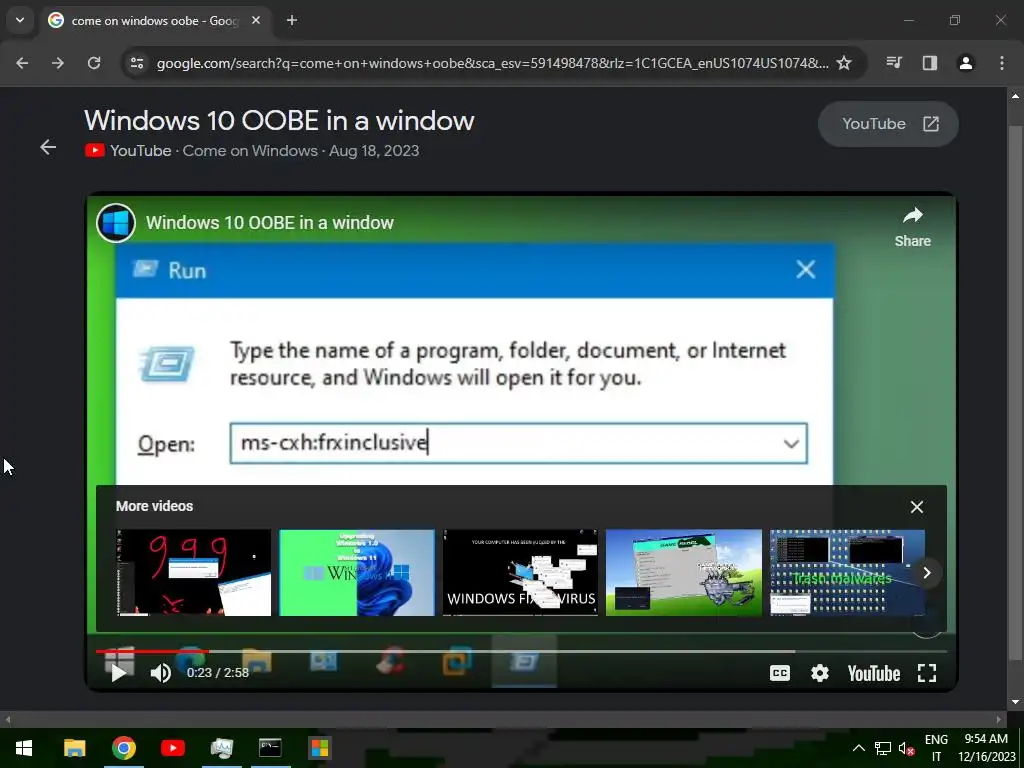Play the 'WINDOWS FIX VIRUS' suggested video
The height and width of the screenshot is (768, 1024).
tap(520, 573)
